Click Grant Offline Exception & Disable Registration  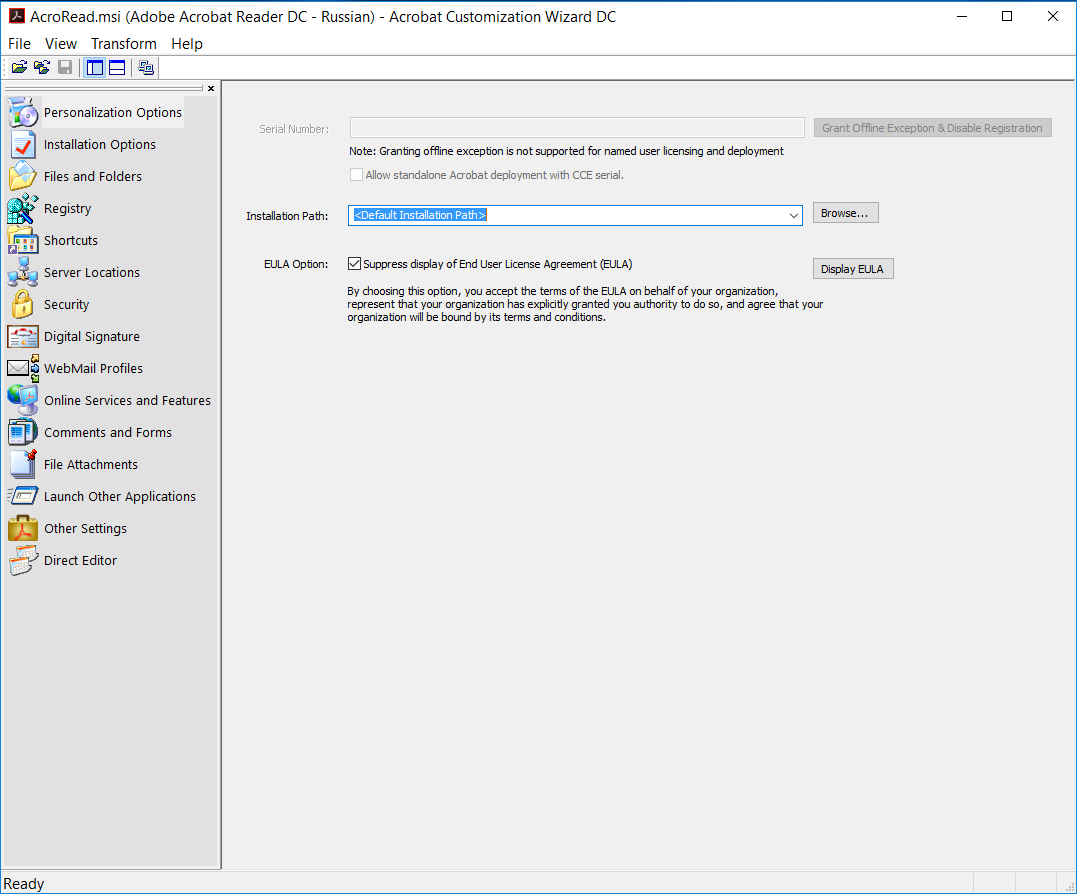click(x=933, y=128)
